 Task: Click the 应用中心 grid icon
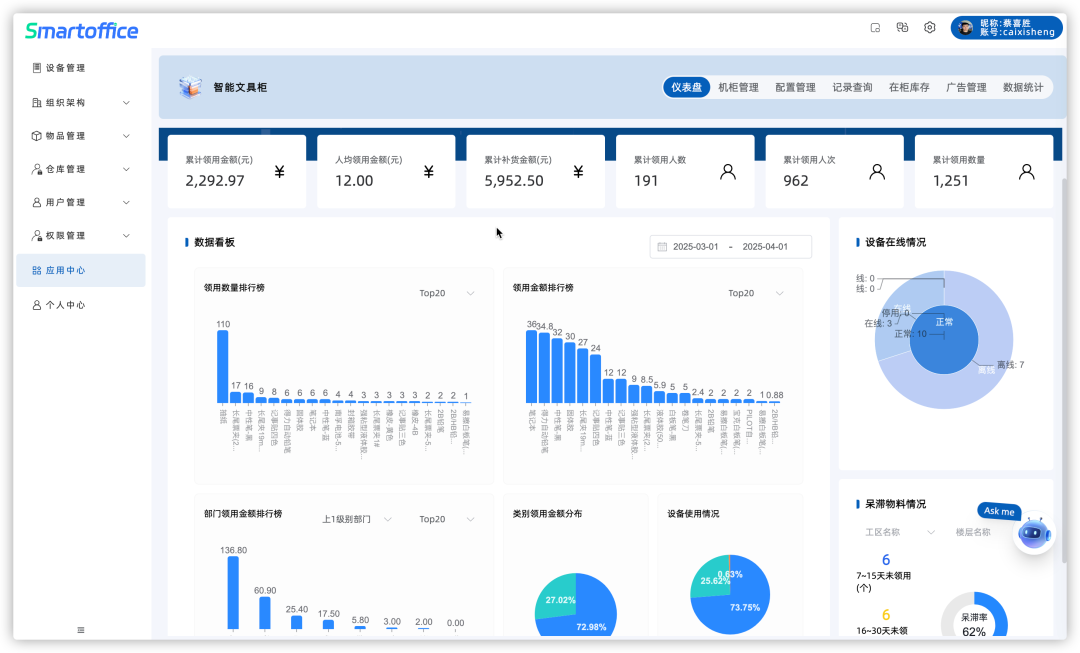click(37, 270)
